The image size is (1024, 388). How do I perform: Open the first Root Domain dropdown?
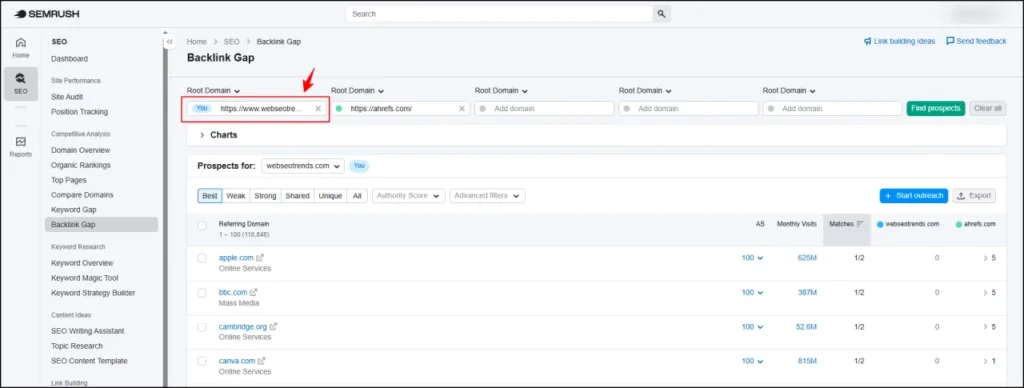tap(214, 91)
